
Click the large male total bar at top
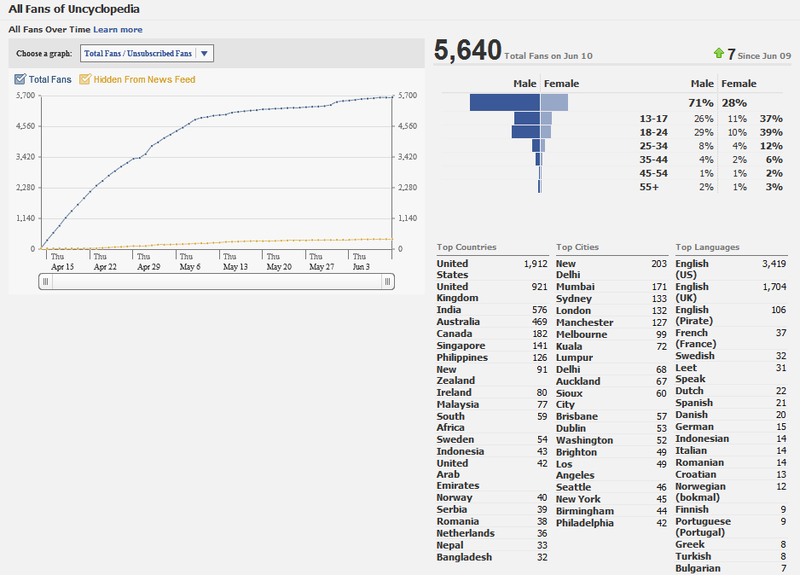point(504,102)
